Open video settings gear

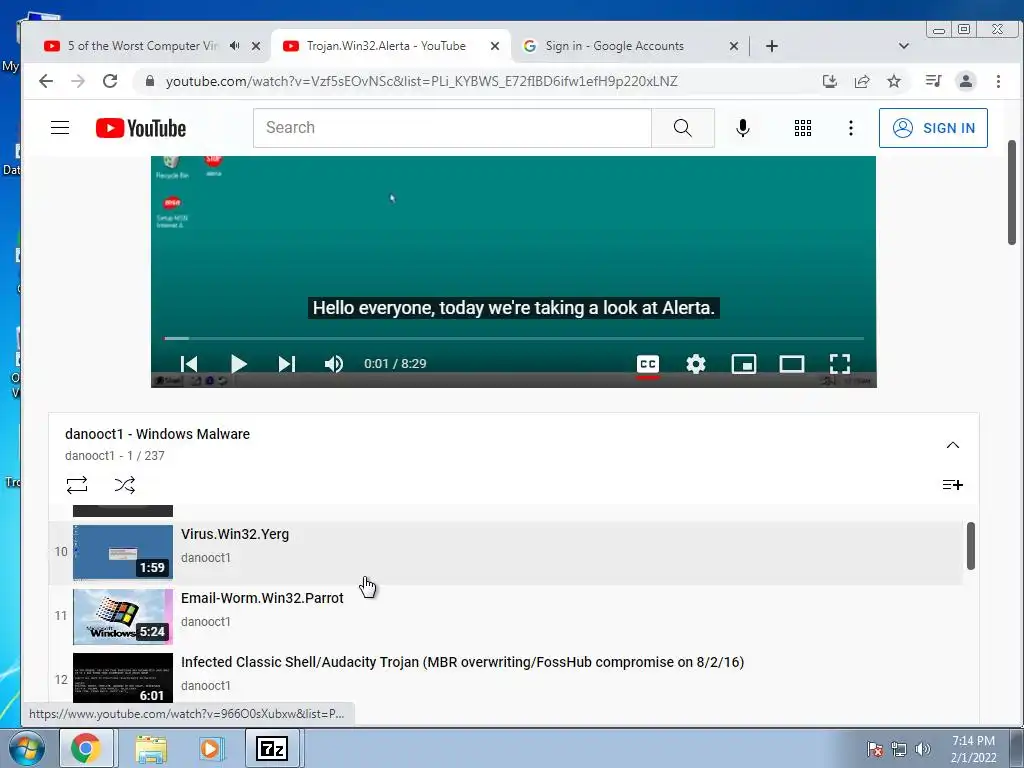tap(696, 364)
